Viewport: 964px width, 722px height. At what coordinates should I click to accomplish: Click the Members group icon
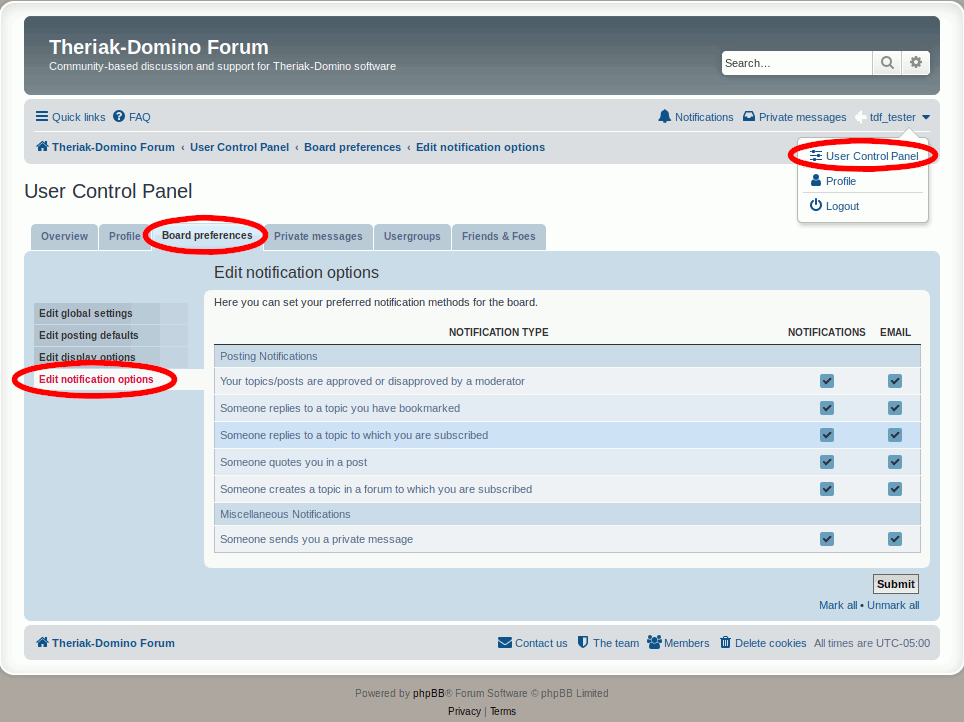click(x=654, y=643)
